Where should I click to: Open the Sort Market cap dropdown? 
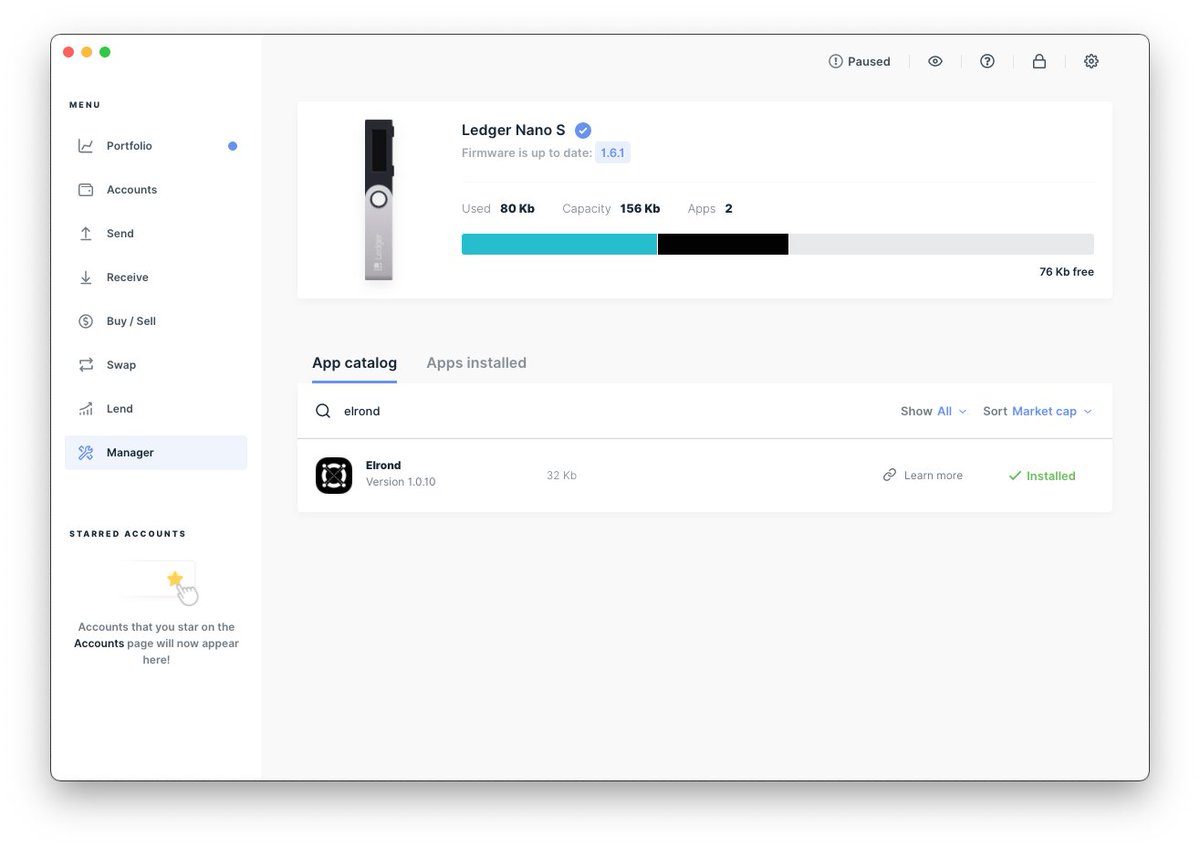(1038, 411)
